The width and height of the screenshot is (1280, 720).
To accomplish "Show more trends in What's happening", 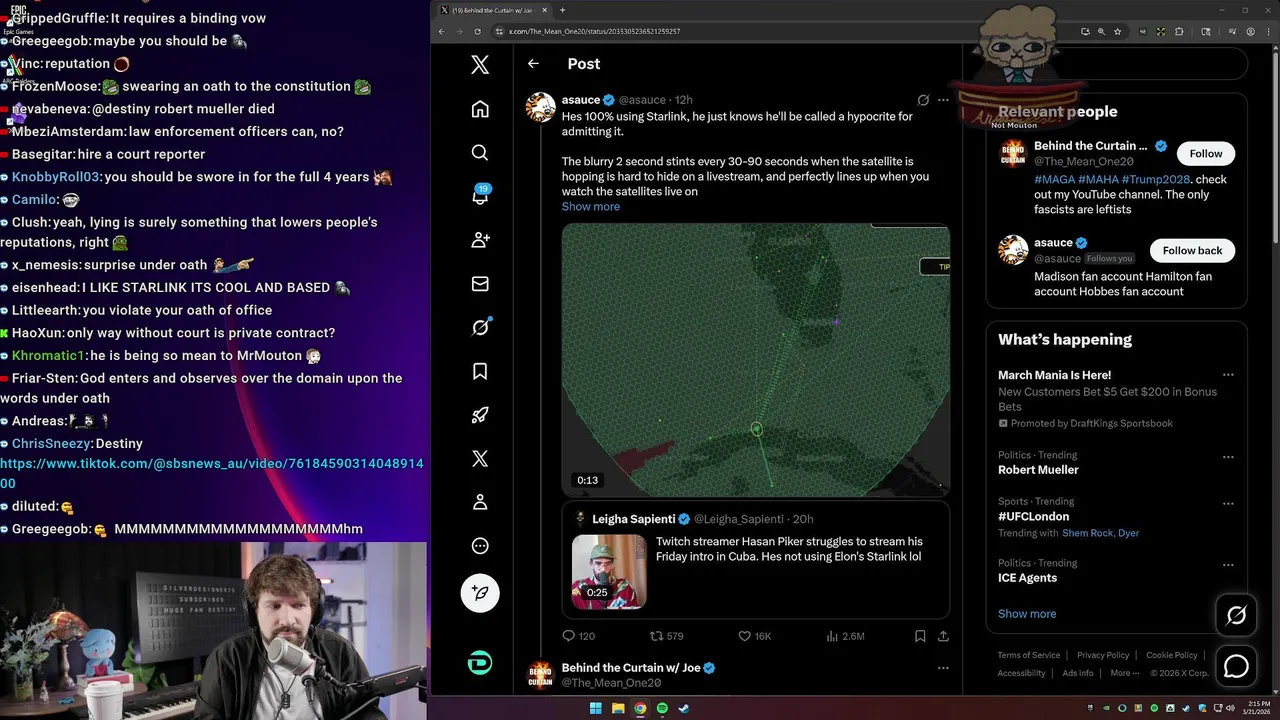I will click(x=1027, y=614).
